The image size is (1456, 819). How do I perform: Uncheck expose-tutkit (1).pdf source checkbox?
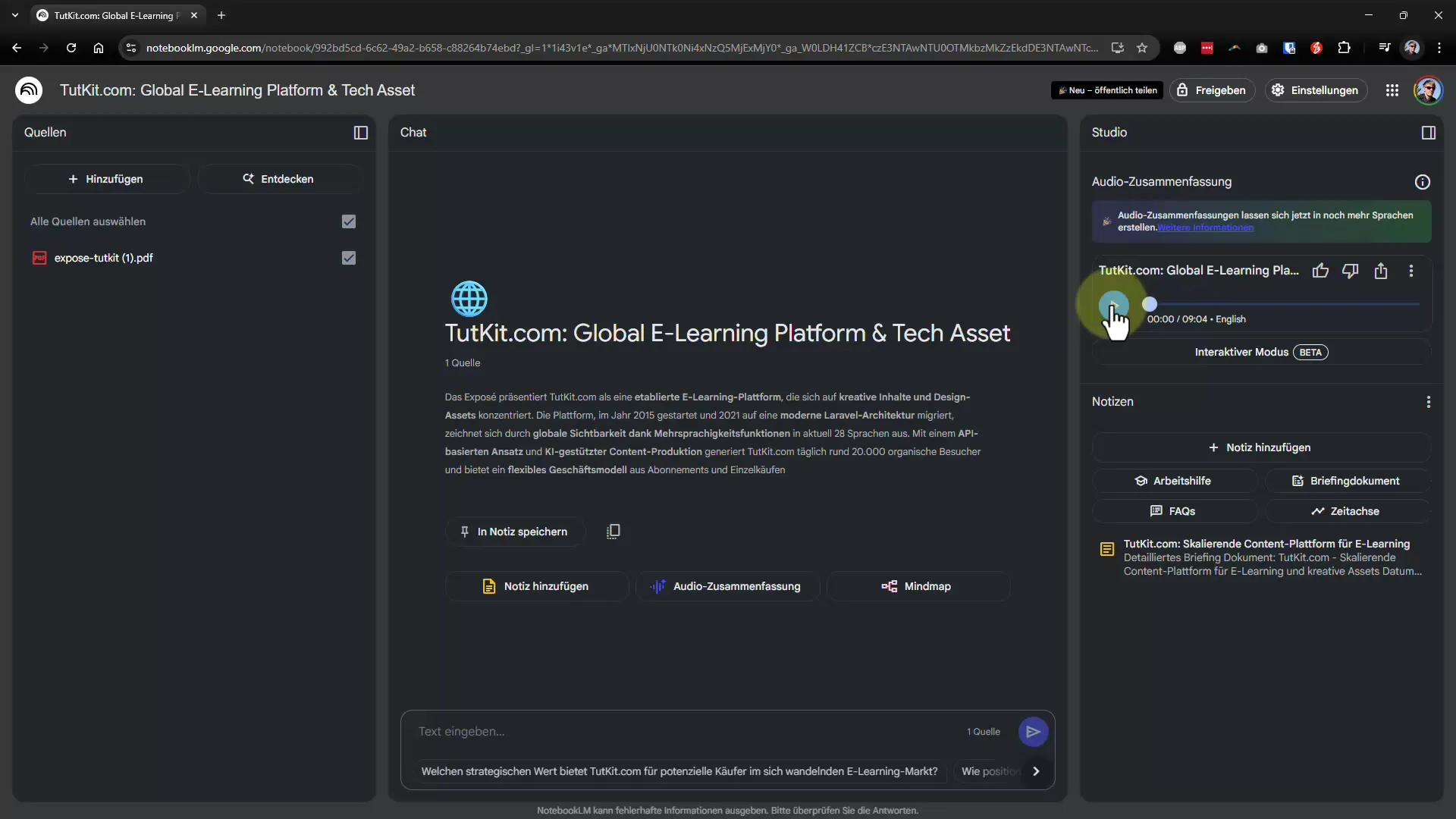pos(349,258)
